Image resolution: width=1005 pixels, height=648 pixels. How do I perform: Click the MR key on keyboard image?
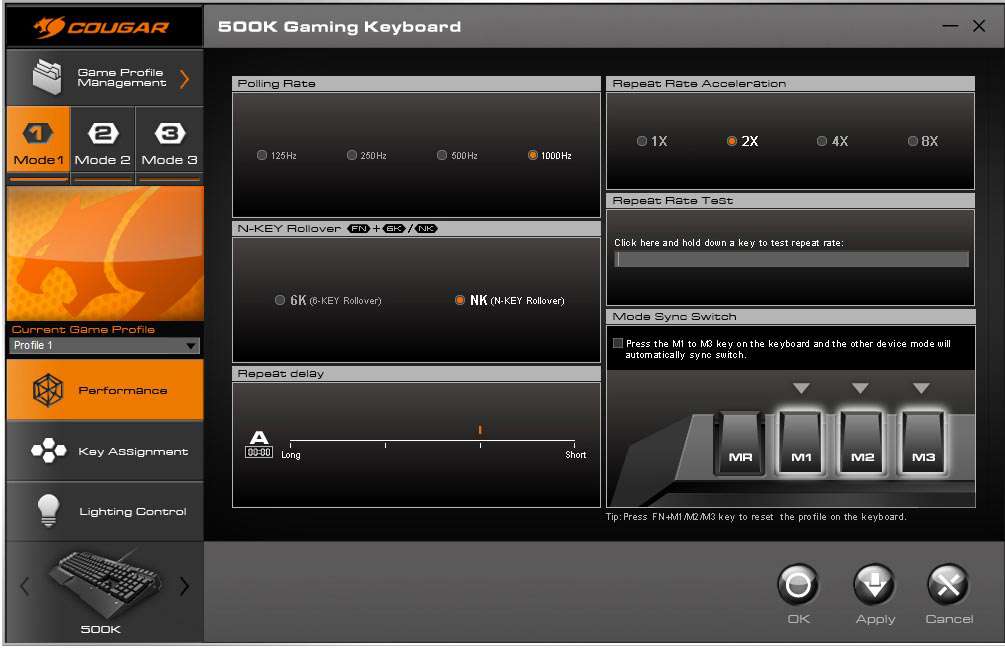coord(740,445)
